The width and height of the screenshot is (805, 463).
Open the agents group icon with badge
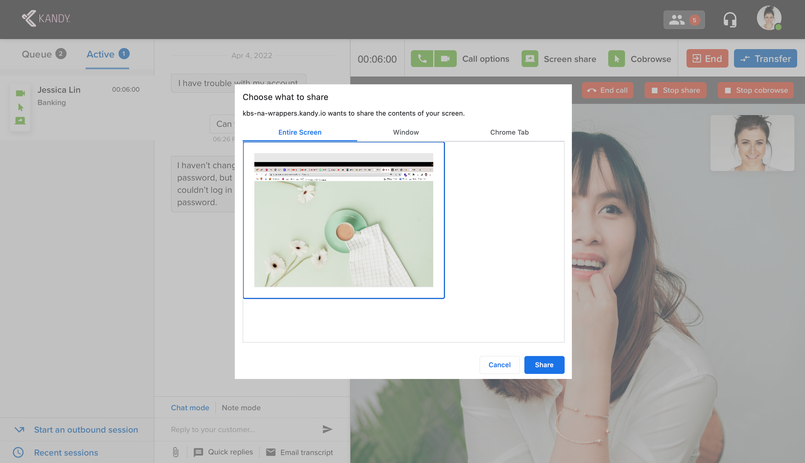click(683, 20)
